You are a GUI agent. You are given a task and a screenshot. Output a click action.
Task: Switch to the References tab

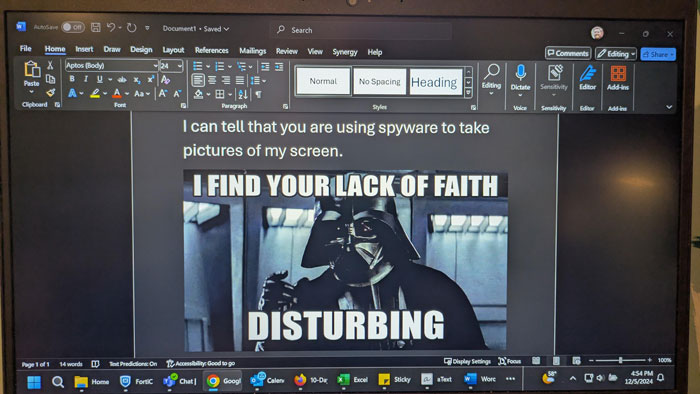[212, 50]
